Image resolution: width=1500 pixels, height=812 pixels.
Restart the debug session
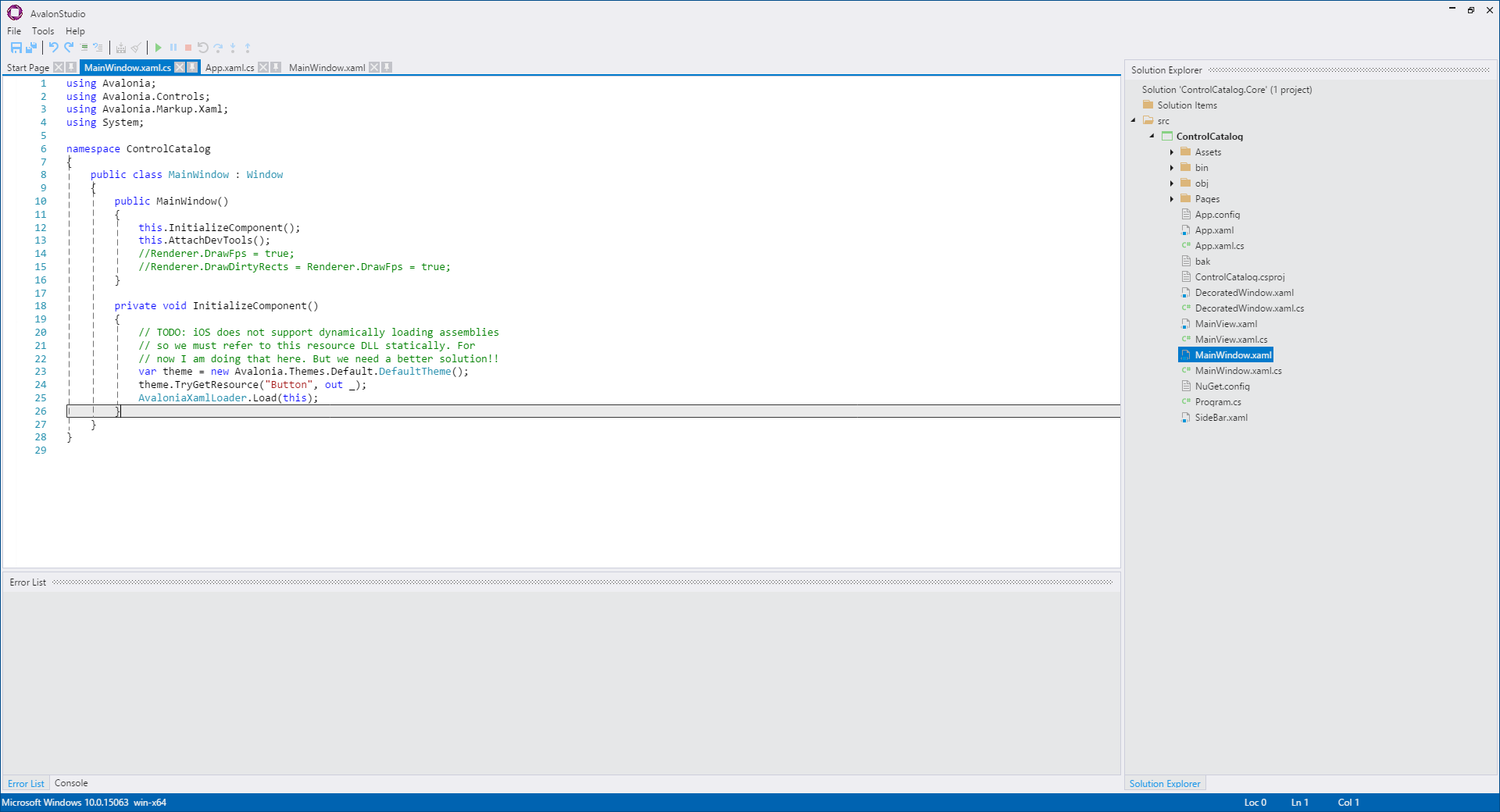click(203, 48)
